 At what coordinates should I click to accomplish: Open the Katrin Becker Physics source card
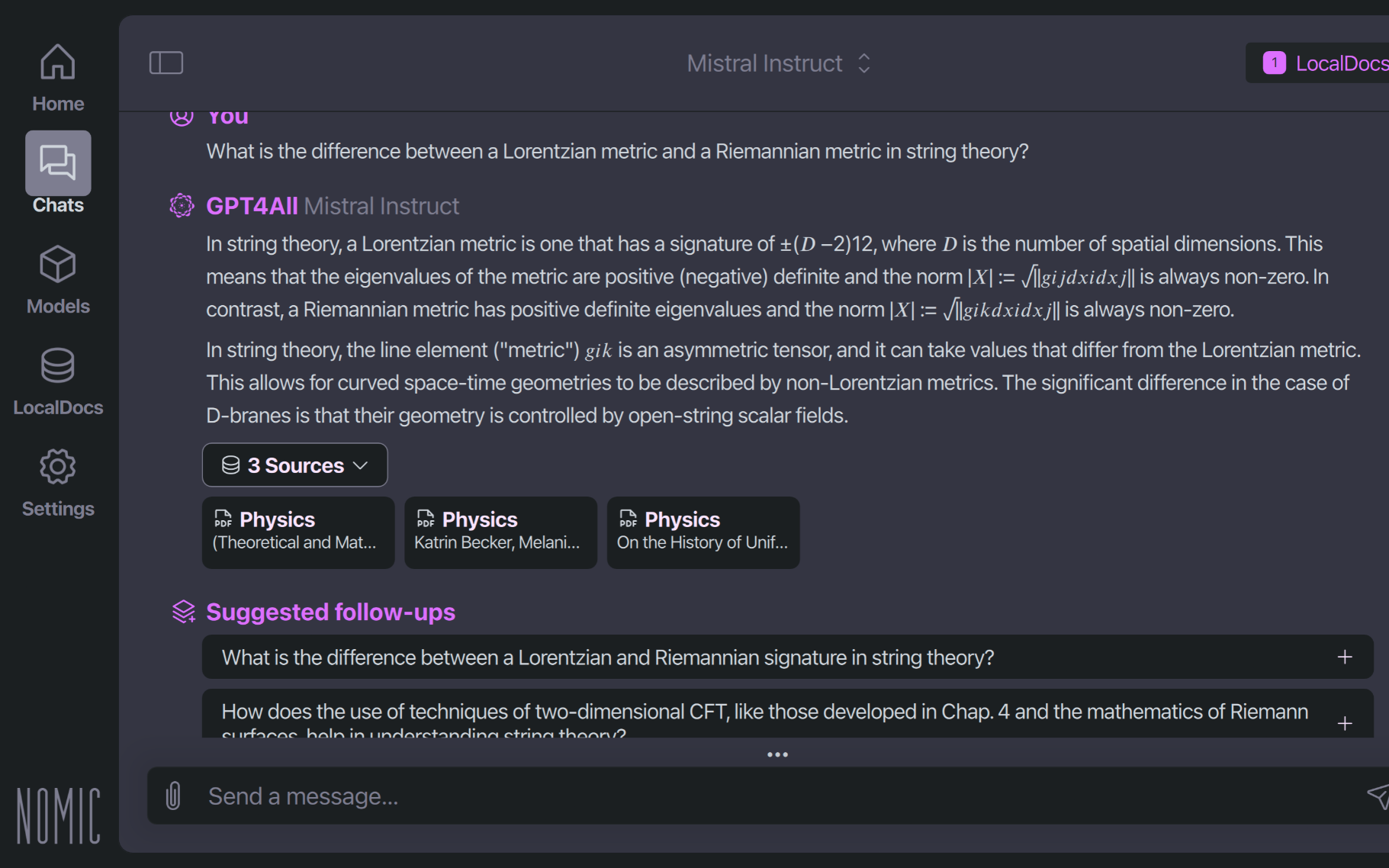tap(500, 532)
